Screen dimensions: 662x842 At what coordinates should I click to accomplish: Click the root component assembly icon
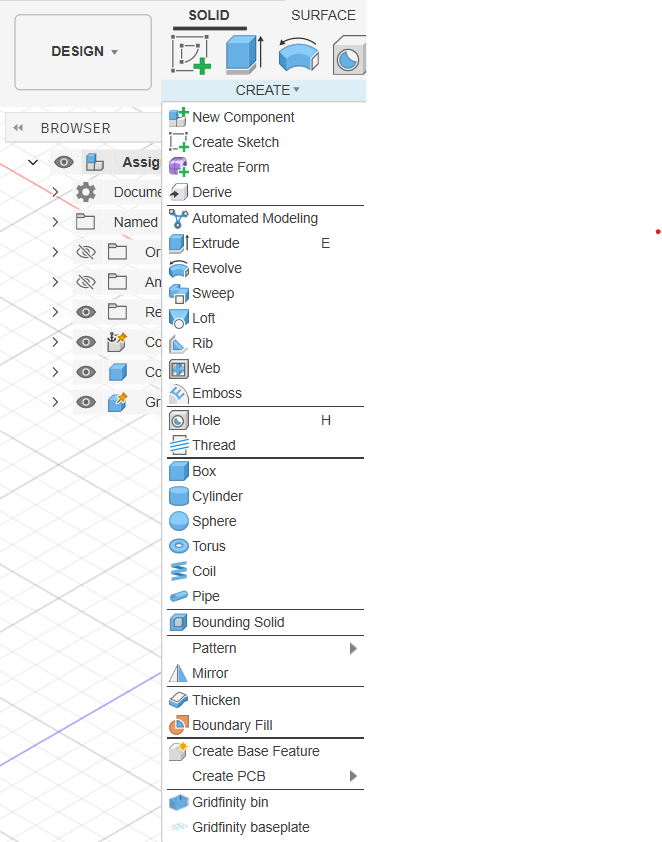95,162
